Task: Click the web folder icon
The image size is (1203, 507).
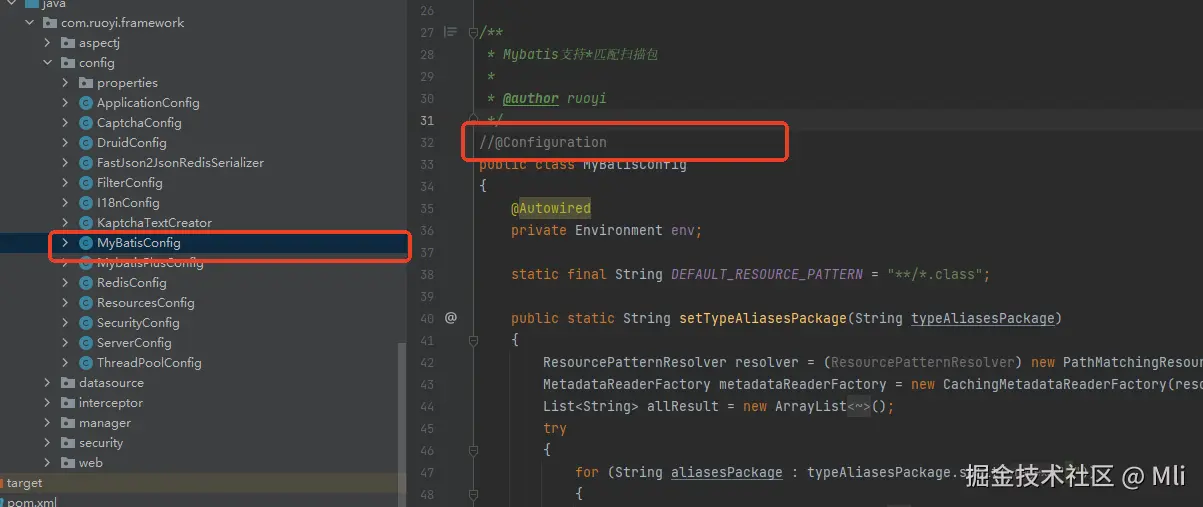Action: (68, 462)
